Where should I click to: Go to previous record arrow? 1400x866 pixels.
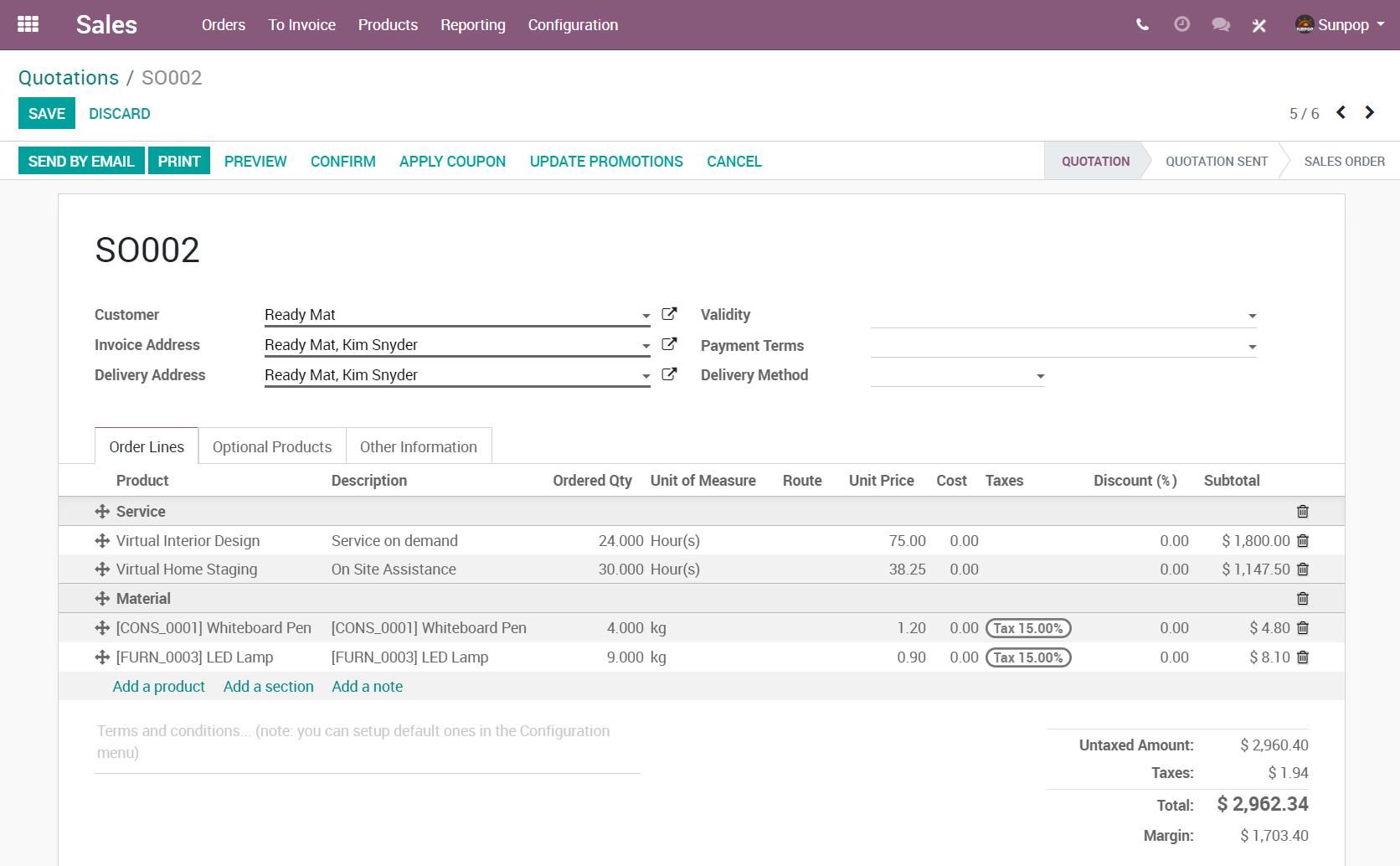1341,112
